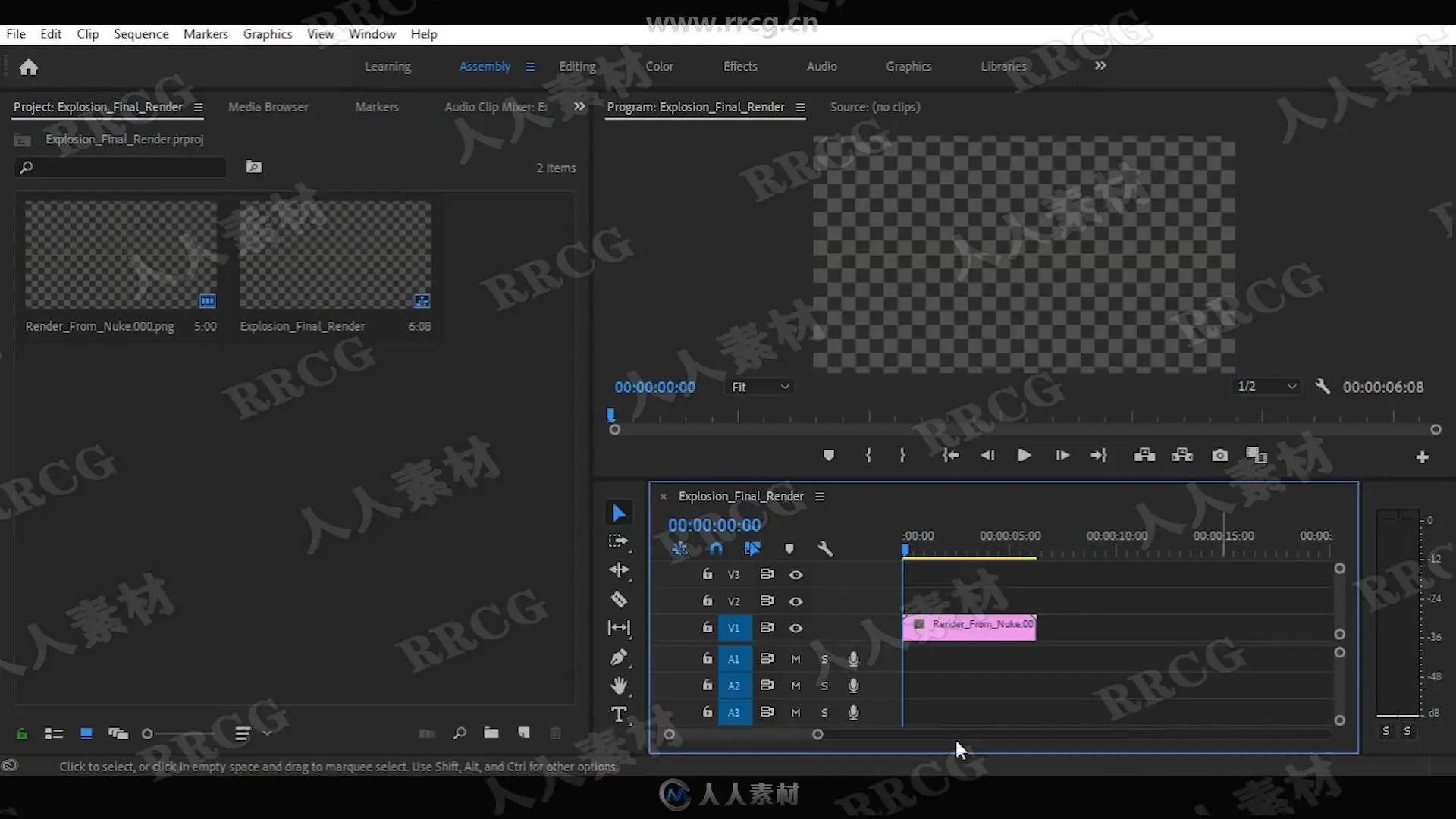Mute audio track A1

pos(795,659)
